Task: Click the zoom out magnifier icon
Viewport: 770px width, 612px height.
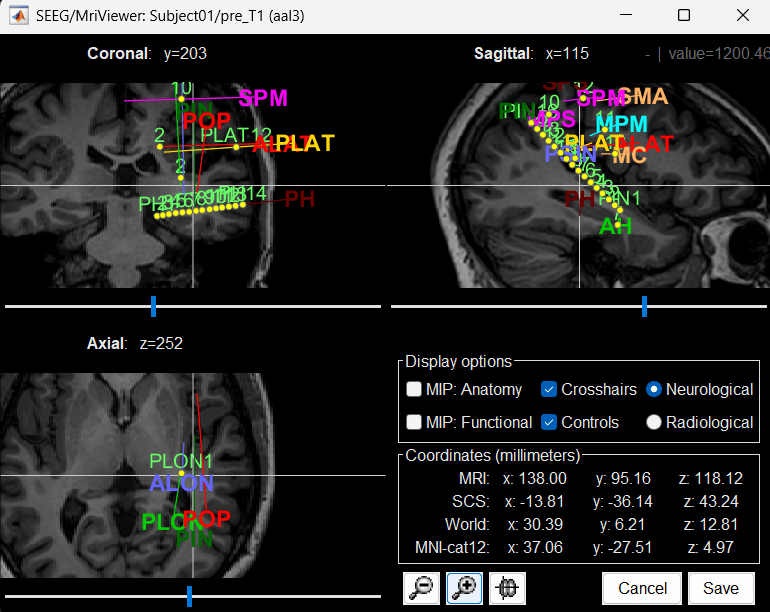Action: pyautogui.click(x=422, y=589)
